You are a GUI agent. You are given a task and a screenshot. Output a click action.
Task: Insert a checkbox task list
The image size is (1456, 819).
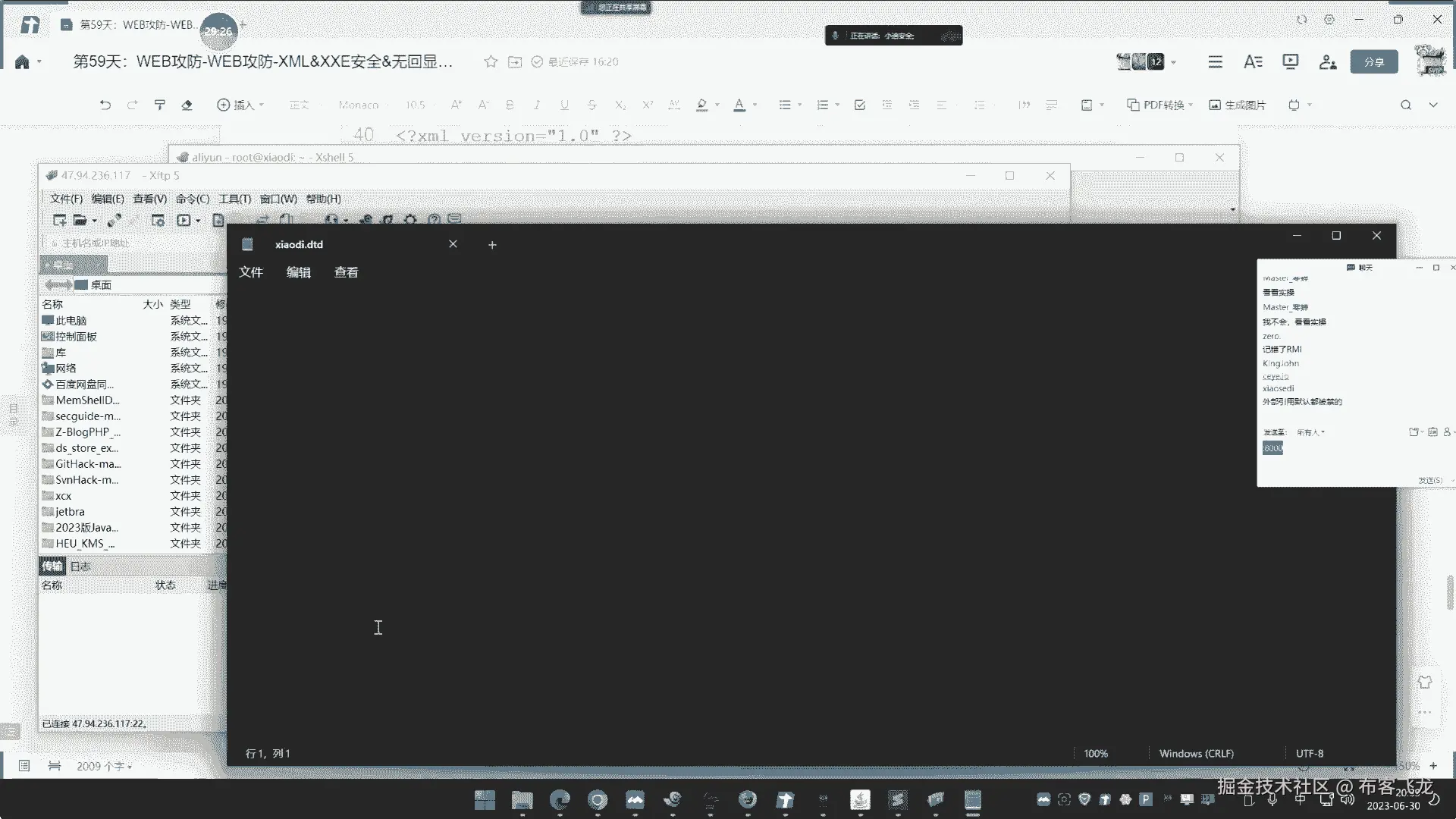pyautogui.click(x=859, y=105)
